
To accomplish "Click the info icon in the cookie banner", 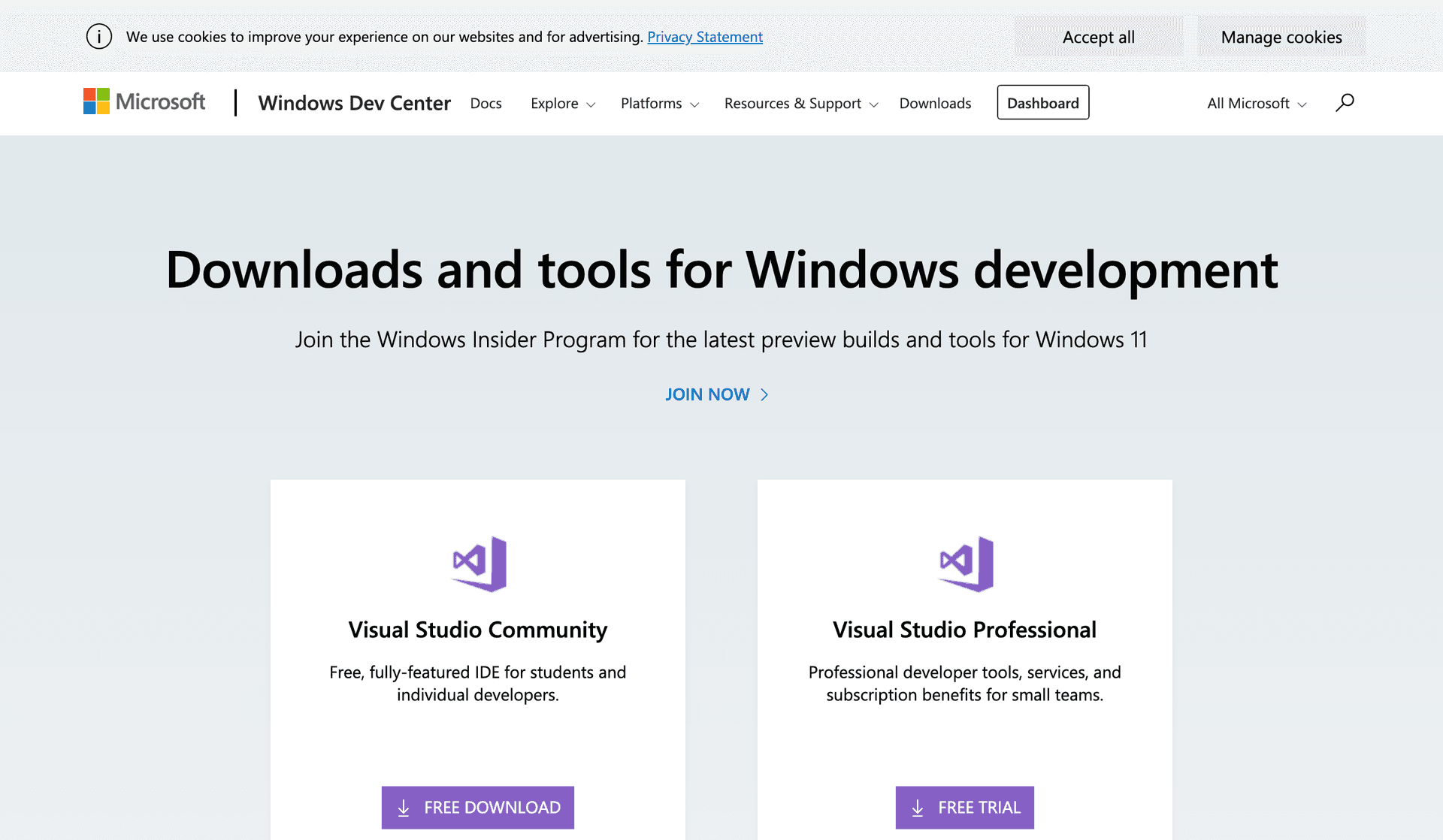I will point(98,36).
